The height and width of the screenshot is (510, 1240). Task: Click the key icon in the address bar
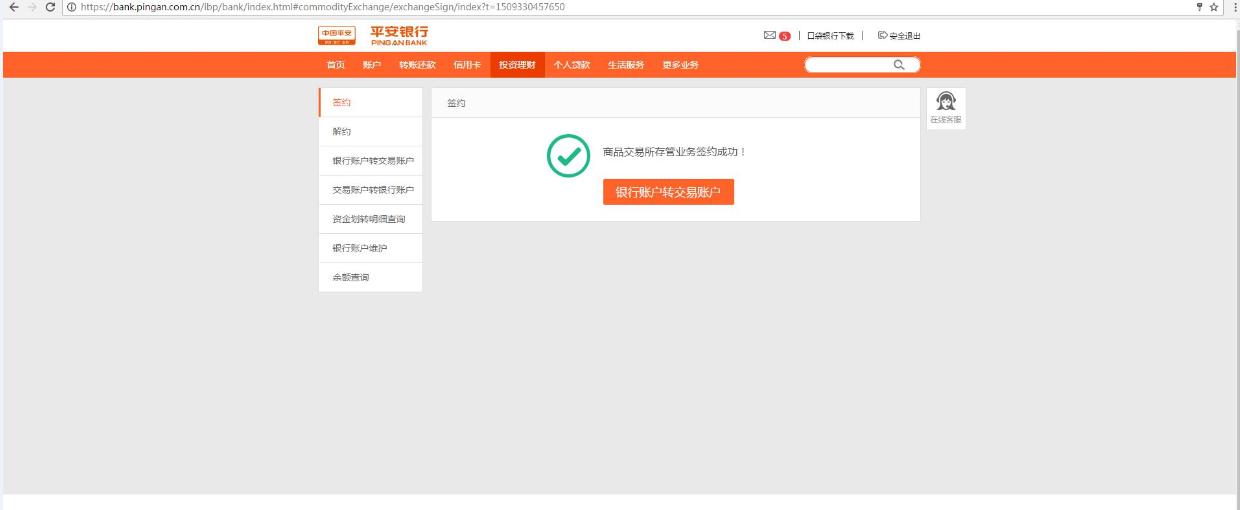pyautogui.click(x=1199, y=7)
